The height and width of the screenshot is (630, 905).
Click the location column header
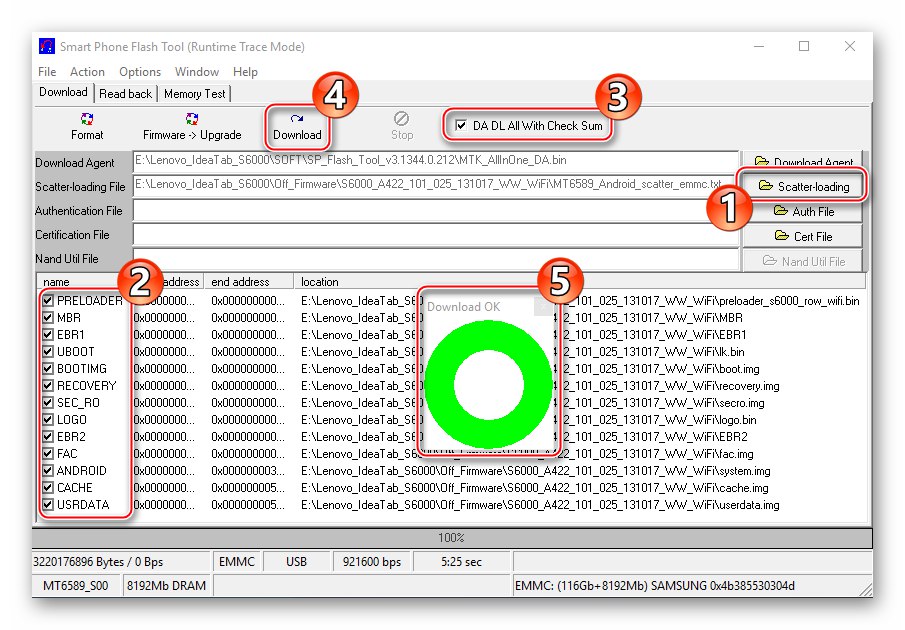pos(579,282)
